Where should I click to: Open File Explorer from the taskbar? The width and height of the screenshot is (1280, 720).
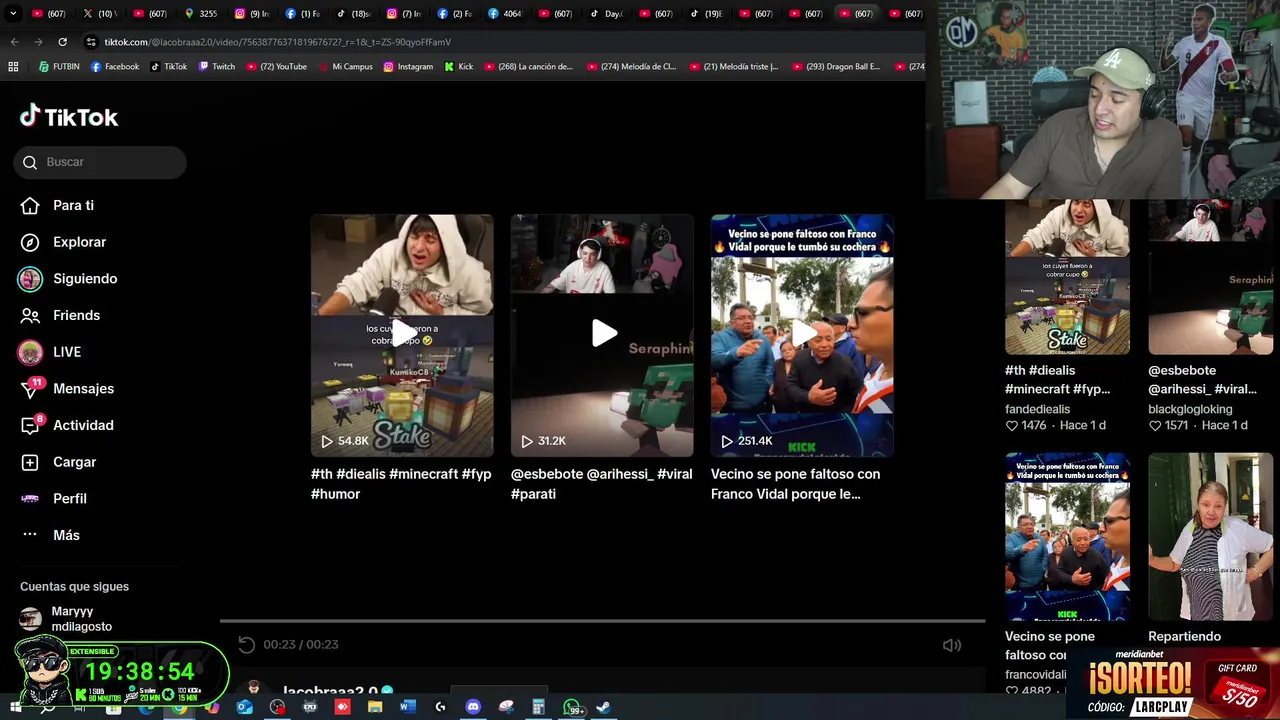click(375, 707)
